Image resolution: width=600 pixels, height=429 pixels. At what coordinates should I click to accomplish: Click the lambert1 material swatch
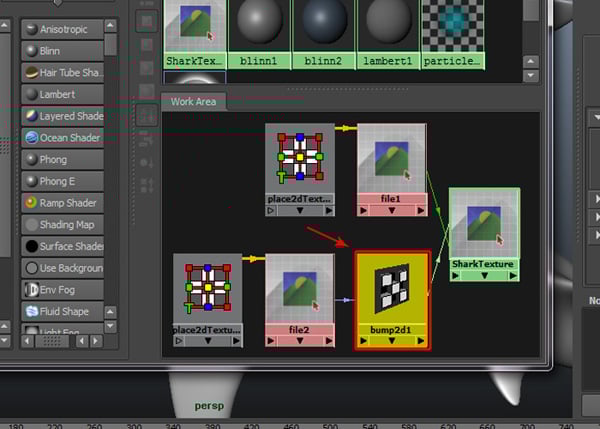[388, 26]
